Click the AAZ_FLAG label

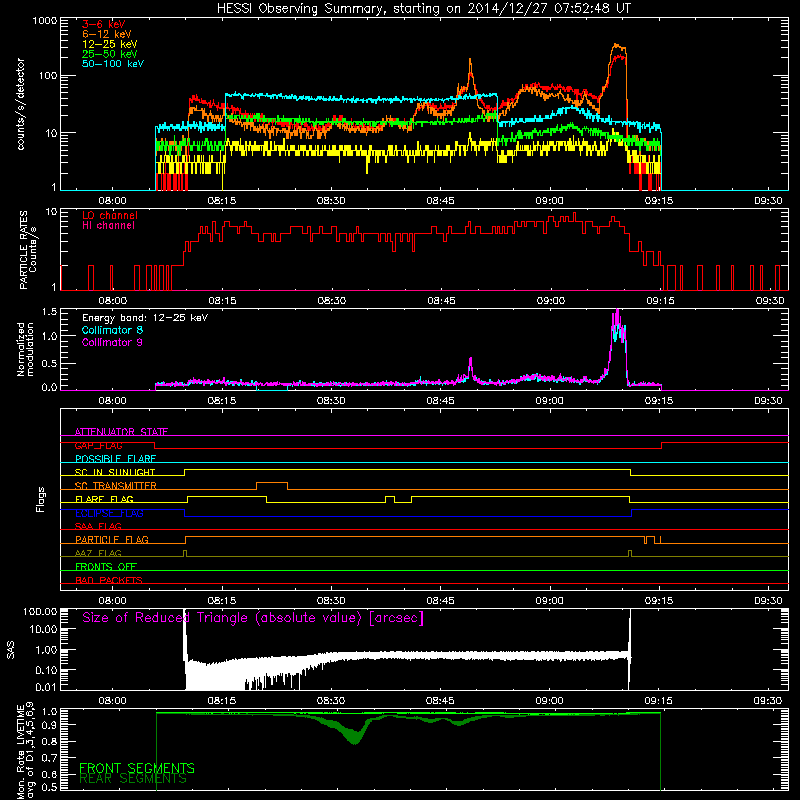coord(98,553)
